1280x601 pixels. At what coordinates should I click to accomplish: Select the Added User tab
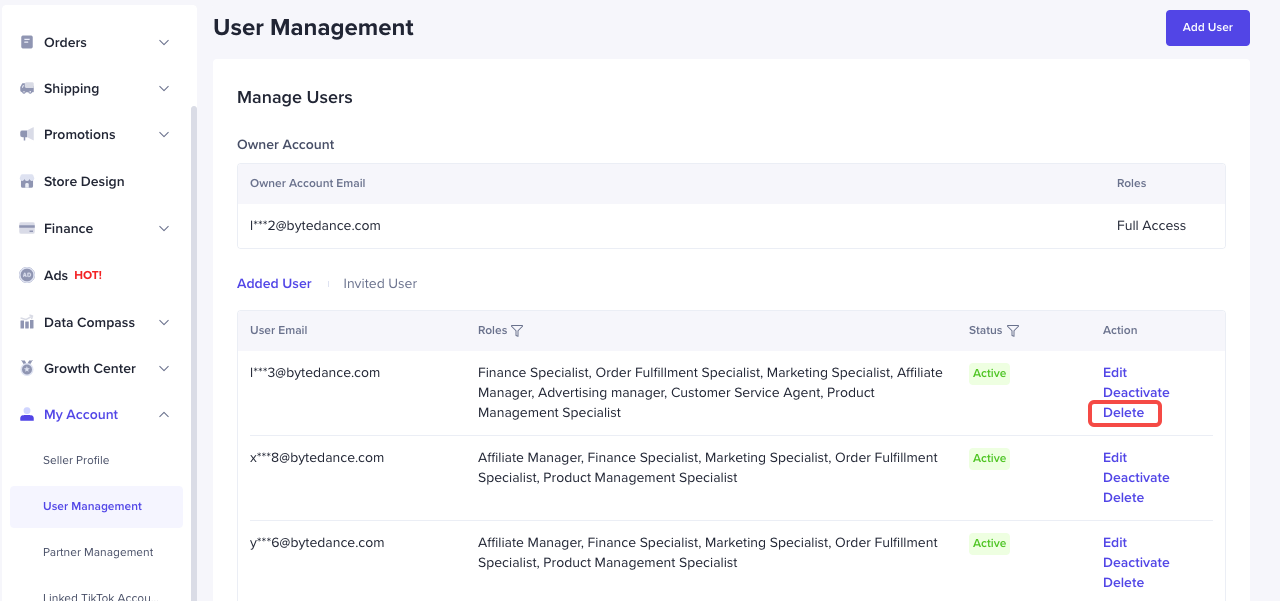(274, 284)
